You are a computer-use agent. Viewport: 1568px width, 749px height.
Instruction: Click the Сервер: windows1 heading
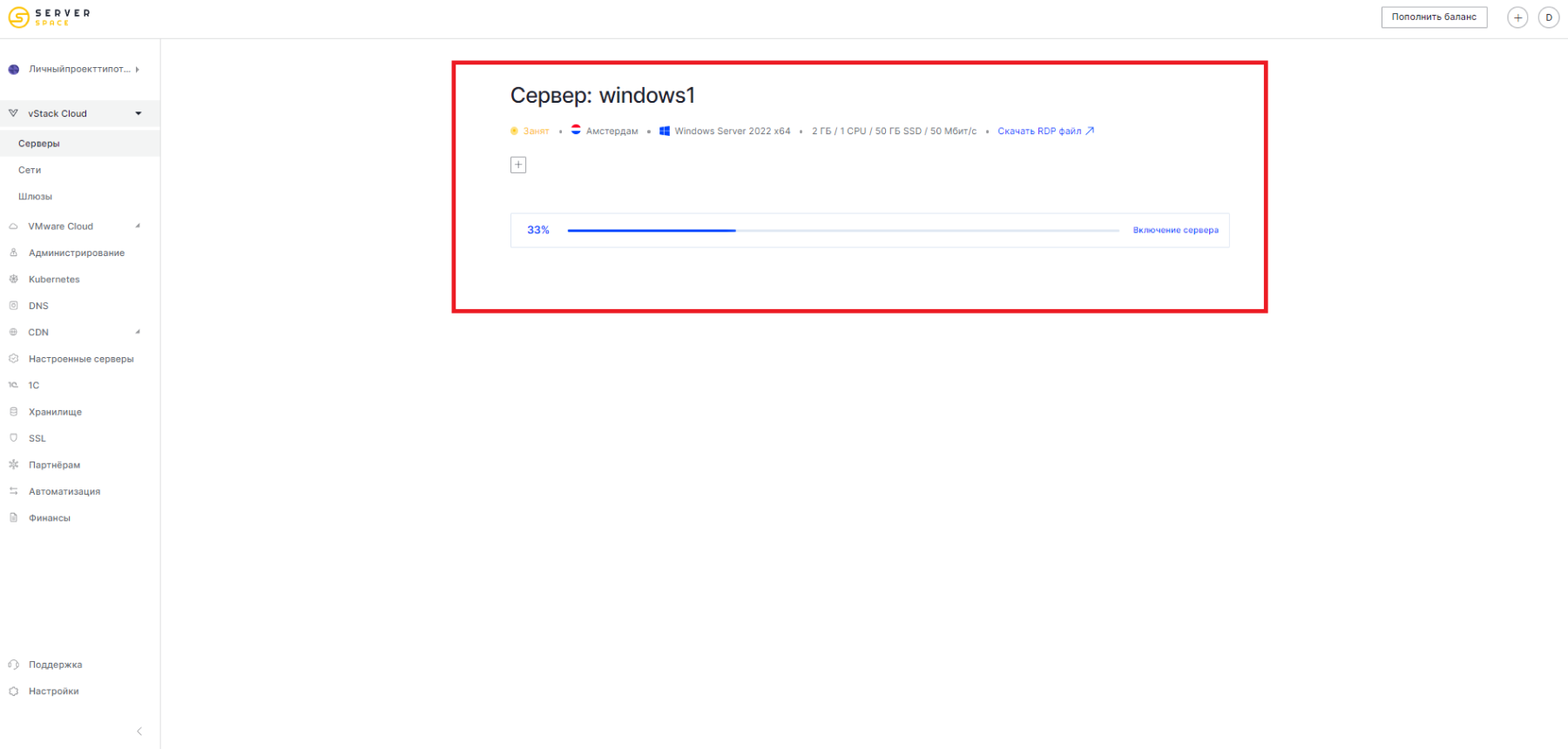[603, 95]
